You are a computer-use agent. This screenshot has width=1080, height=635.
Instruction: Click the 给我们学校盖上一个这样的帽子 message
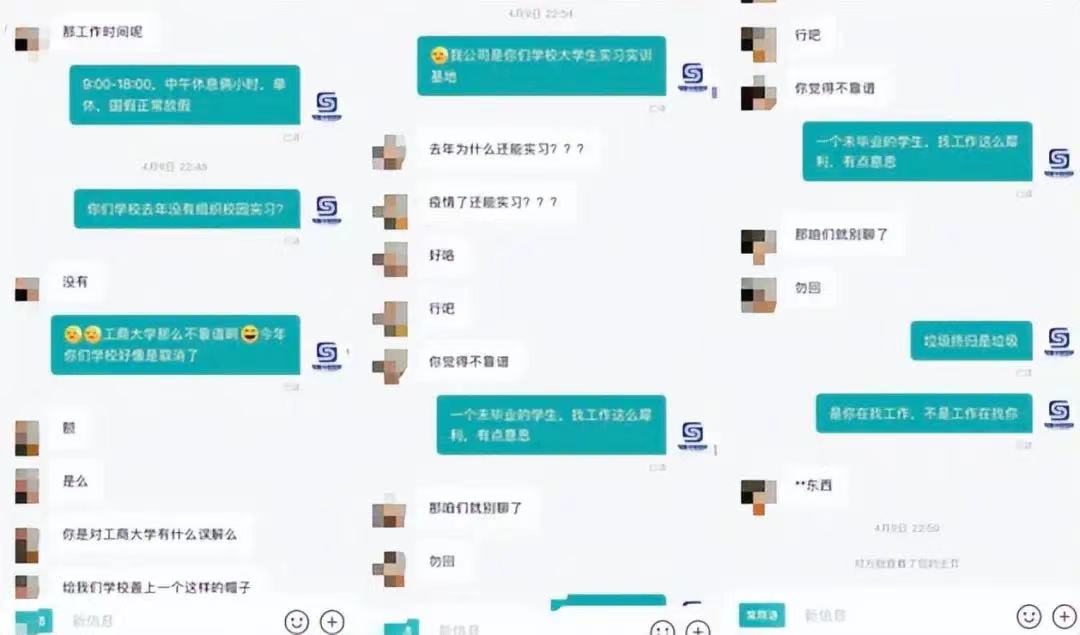pos(156,587)
